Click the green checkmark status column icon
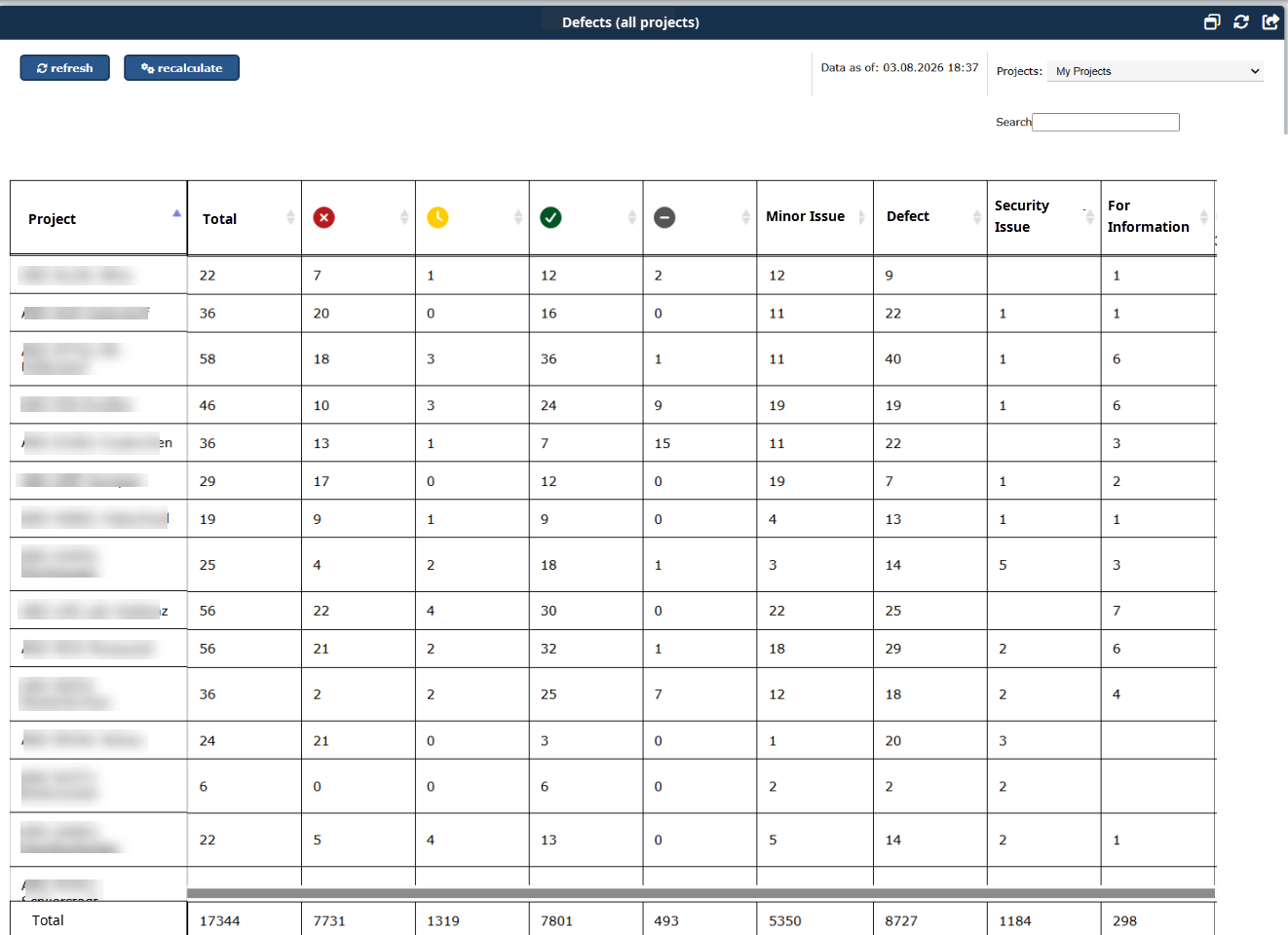Viewport: 1288px width, 935px height. (550, 217)
